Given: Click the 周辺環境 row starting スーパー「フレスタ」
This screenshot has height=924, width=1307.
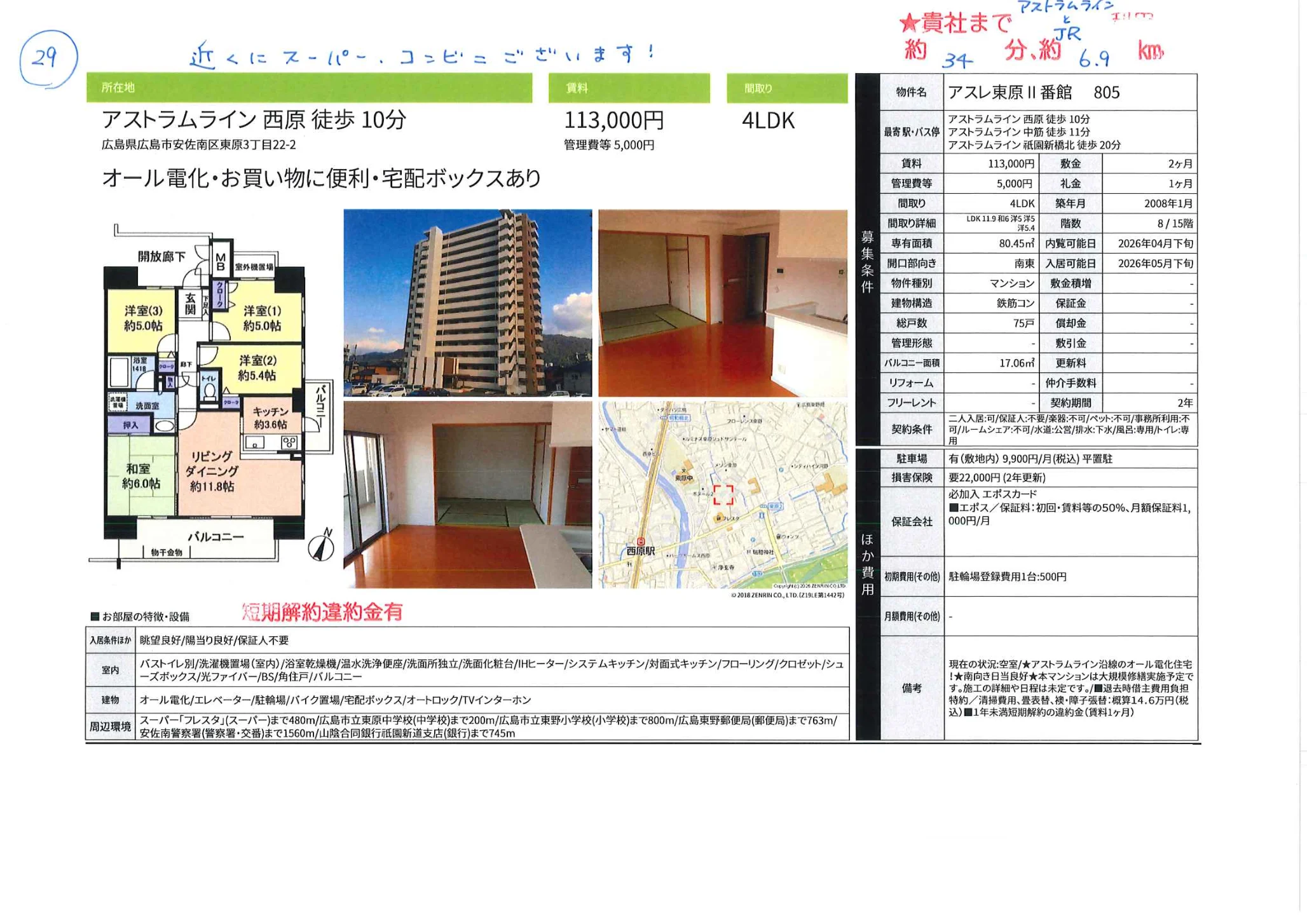Looking at the screenshot, I should click(488, 727).
